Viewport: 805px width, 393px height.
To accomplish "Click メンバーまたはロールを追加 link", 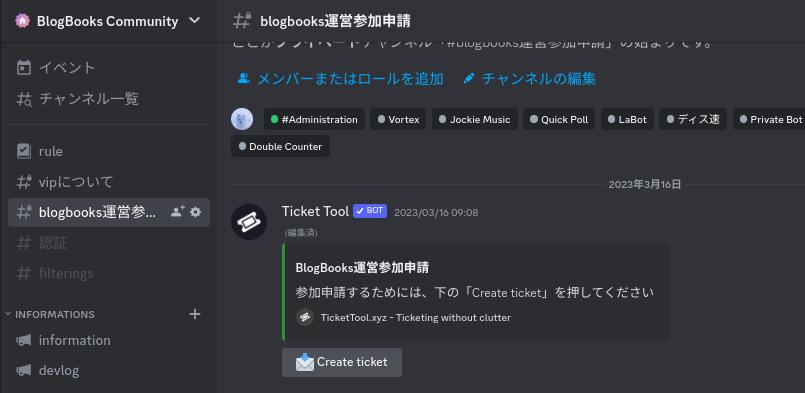I will [340, 79].
